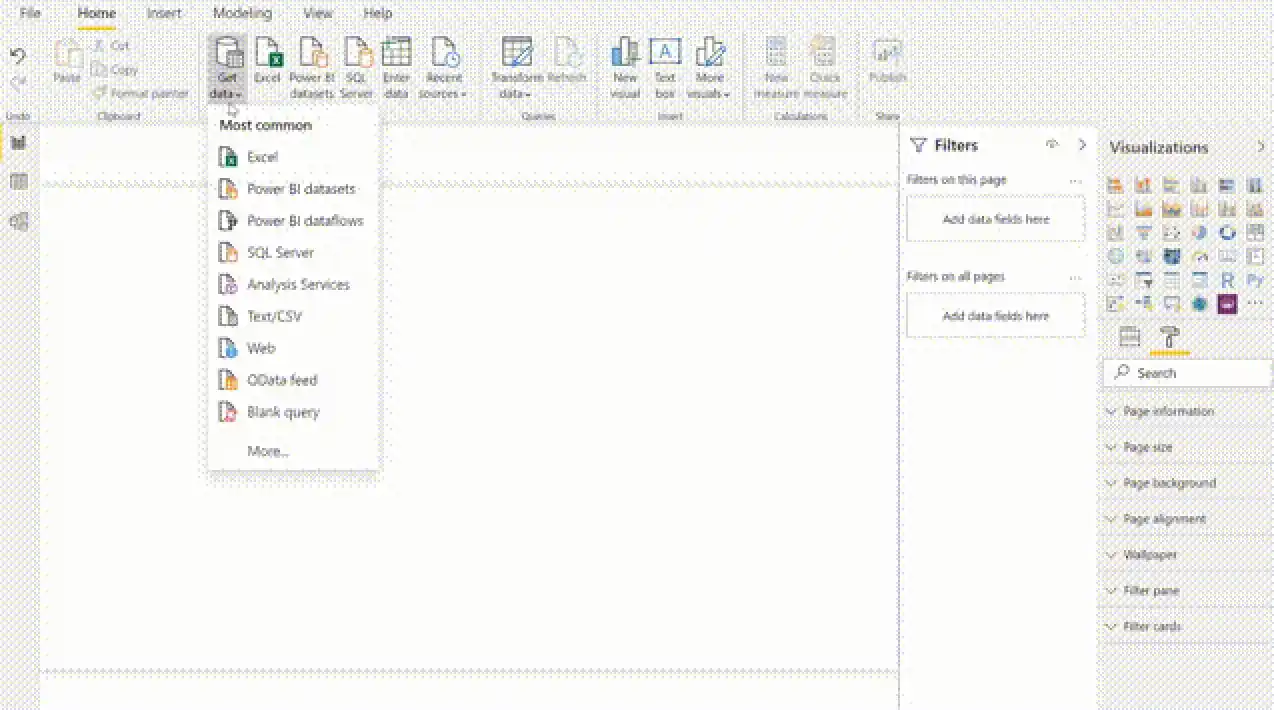Click Power BI datasets in the ribbon

click(312, 68)
